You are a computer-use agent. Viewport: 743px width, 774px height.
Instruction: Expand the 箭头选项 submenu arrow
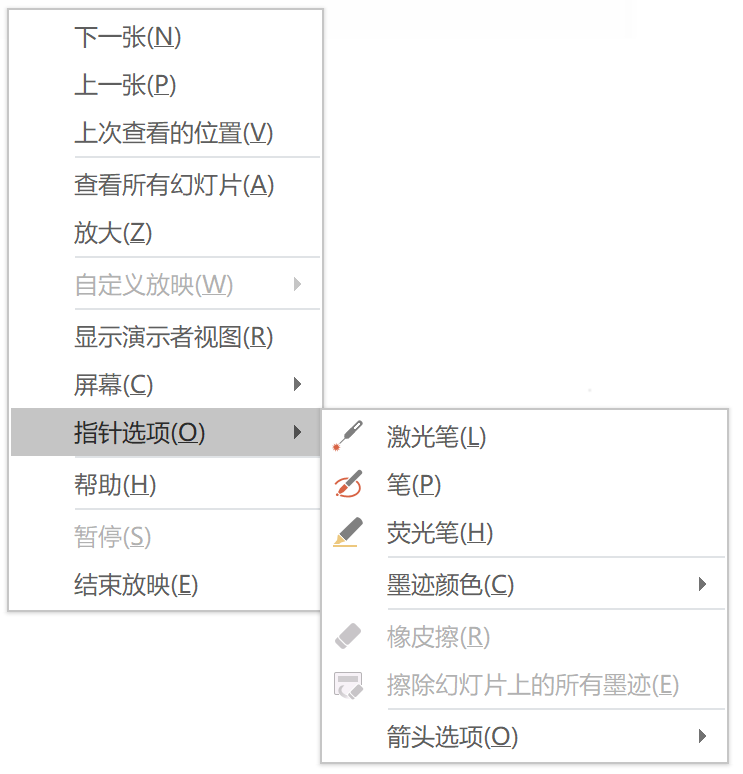(703, 737)
